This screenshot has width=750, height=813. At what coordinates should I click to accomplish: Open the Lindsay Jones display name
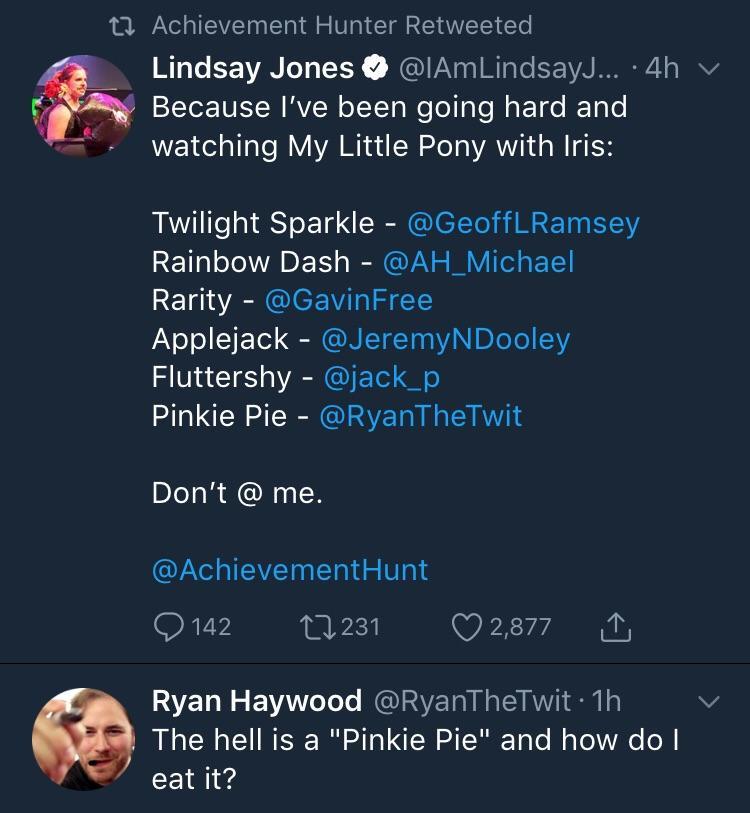(253, 68)
